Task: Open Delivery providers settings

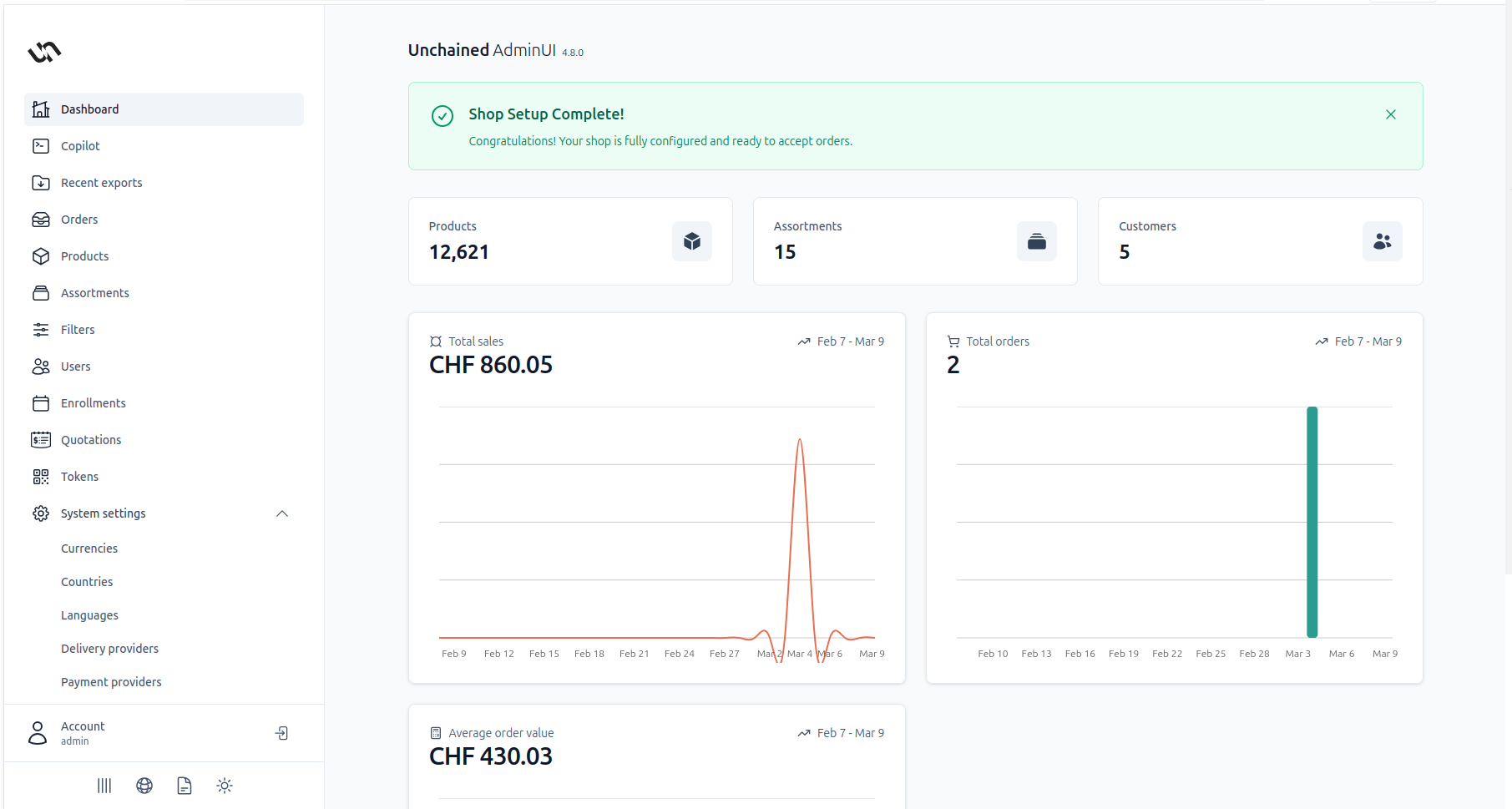Action: [x=109, y=649]
